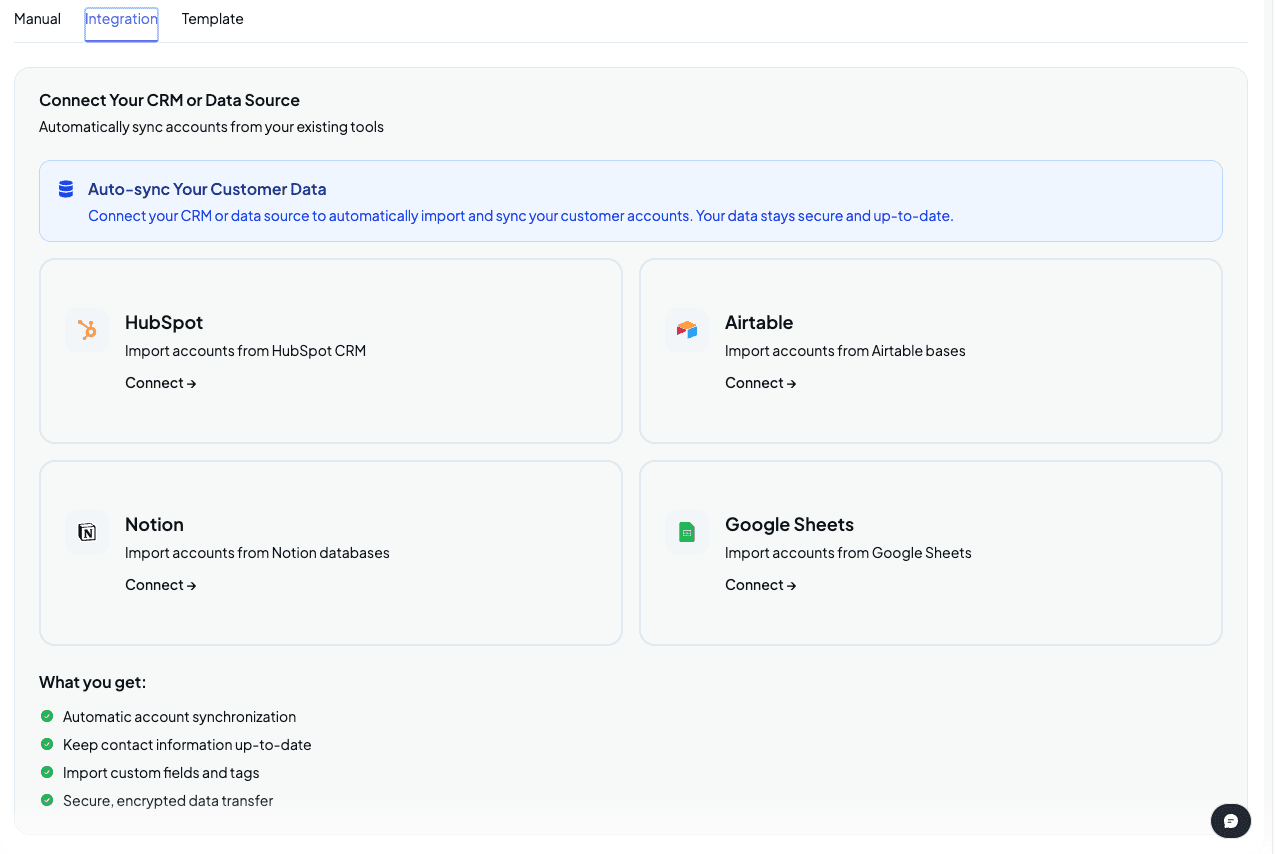1275x854 pixels.
Task: Connect the HubSpot CRM integration
Action: [x=160, y=382]
